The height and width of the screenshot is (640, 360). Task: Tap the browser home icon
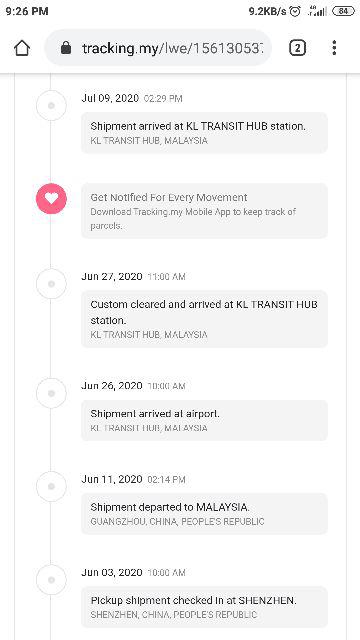click(x=22, y=48)
